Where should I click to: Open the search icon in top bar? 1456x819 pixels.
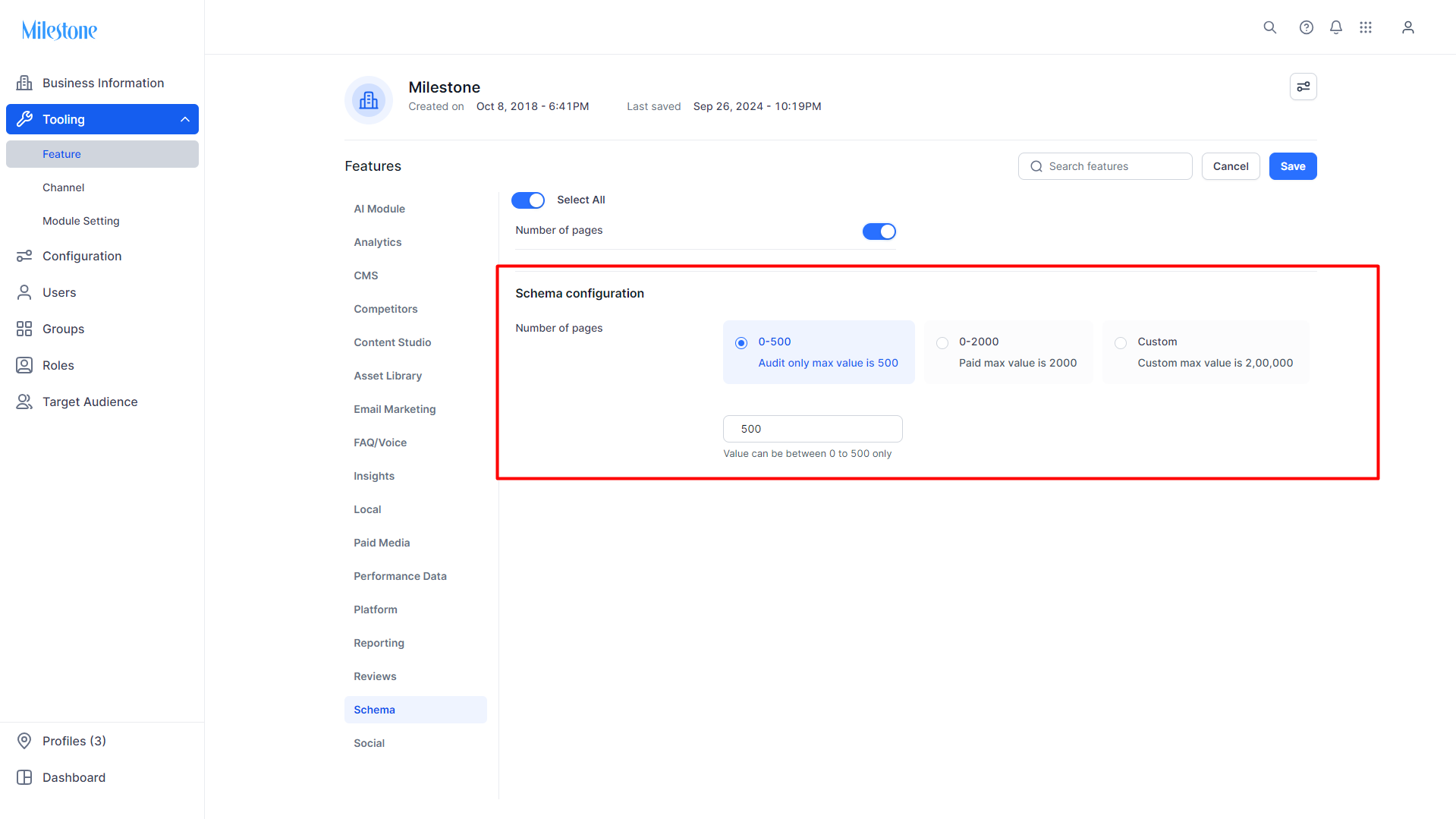1269,27
